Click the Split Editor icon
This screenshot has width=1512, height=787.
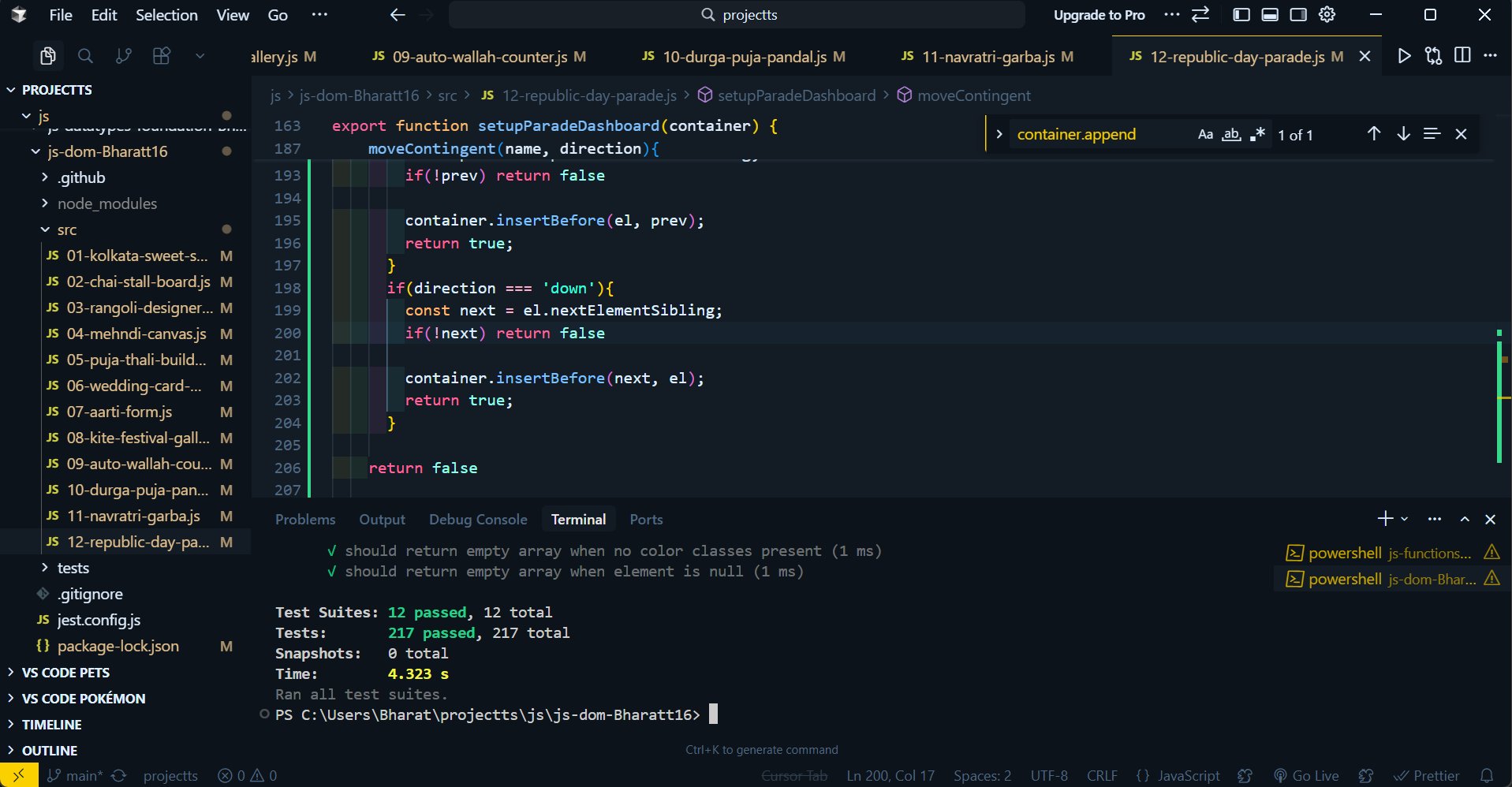(1462, 55)
